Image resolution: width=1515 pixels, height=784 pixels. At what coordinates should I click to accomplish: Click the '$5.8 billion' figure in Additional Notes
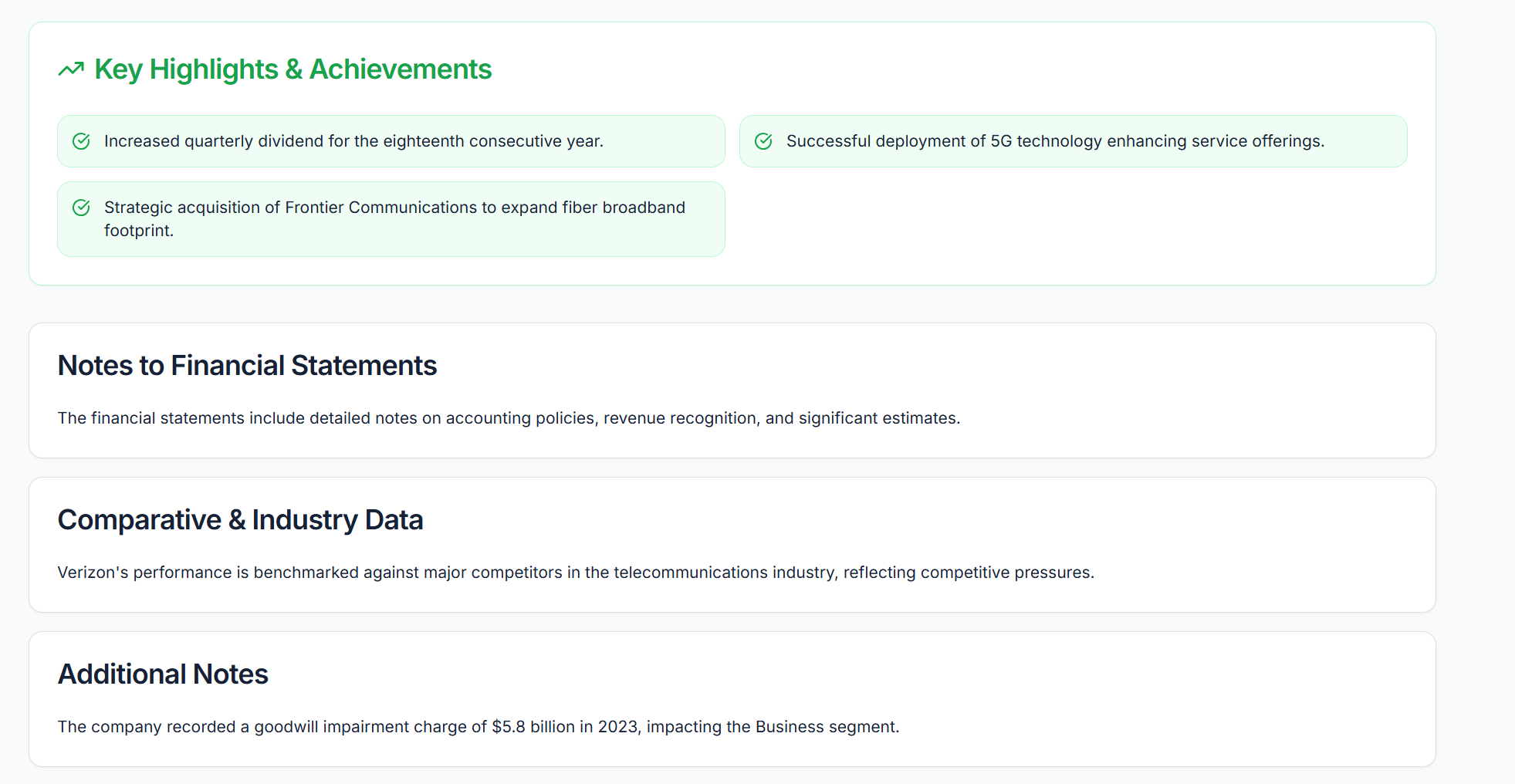click(533, 727)
